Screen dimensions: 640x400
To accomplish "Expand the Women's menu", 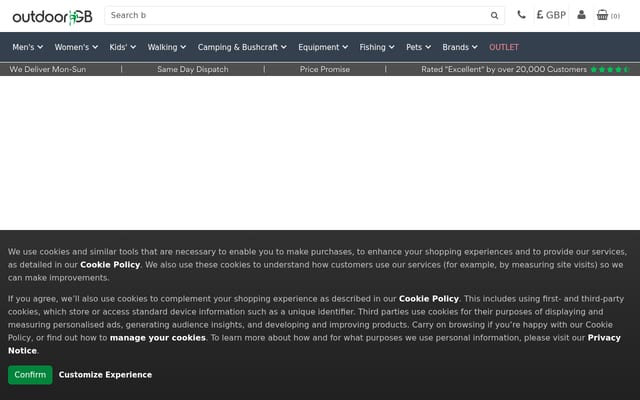I will (76, 47).
